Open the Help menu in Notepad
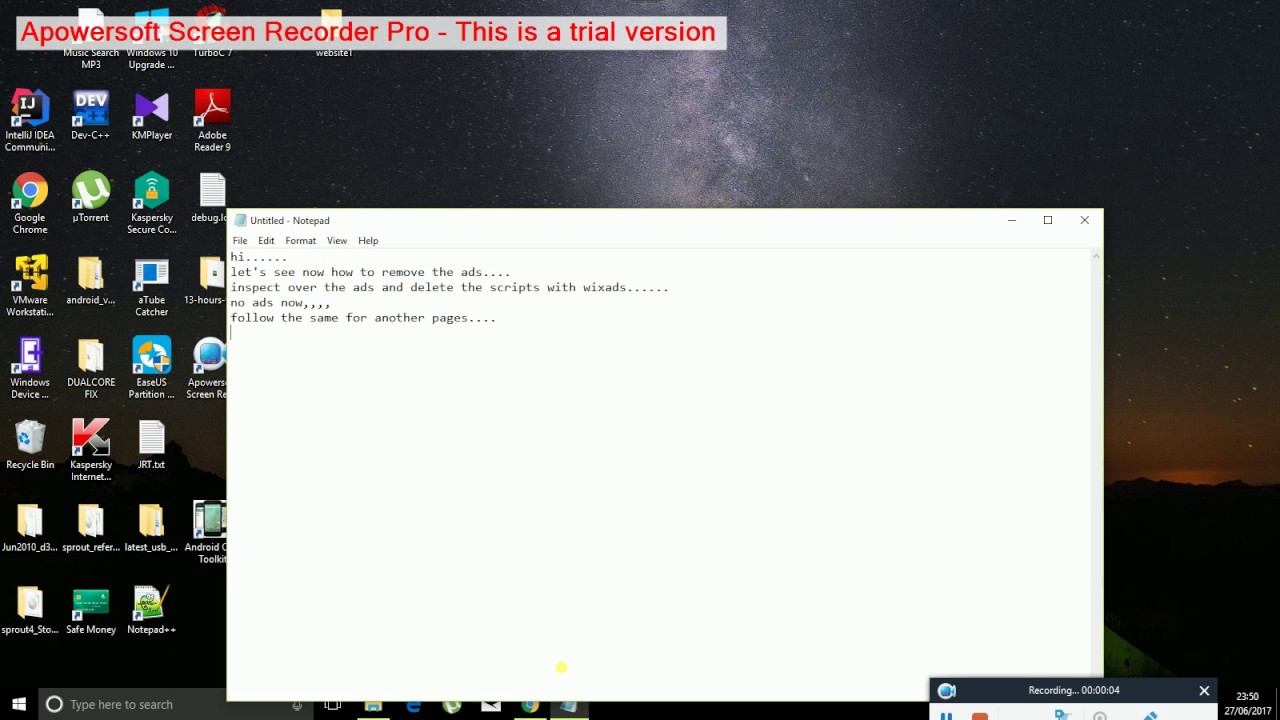Image resolution: width=1280 pixels, height=720 pixels. point(368,241)
